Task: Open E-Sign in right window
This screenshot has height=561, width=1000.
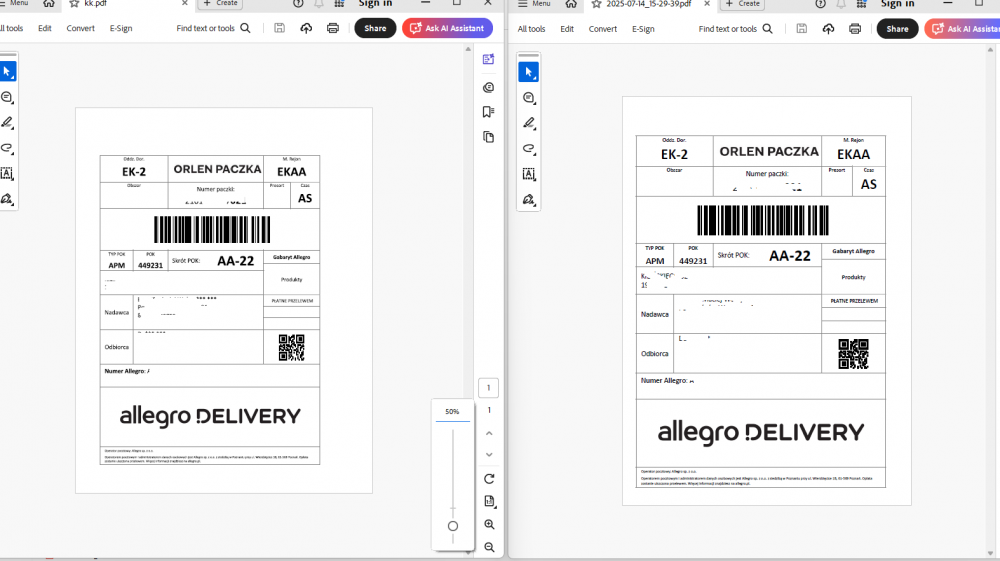Action: tap(643, 29)
